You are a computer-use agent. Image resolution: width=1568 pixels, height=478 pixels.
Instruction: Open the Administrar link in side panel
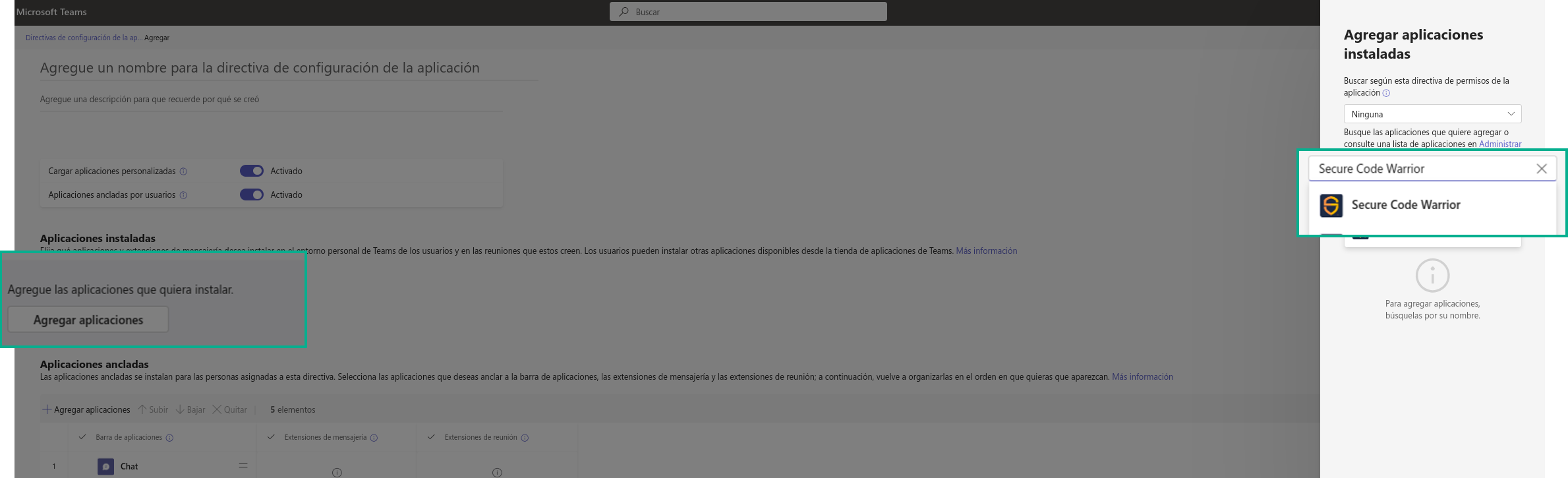tap(1500, 144)
